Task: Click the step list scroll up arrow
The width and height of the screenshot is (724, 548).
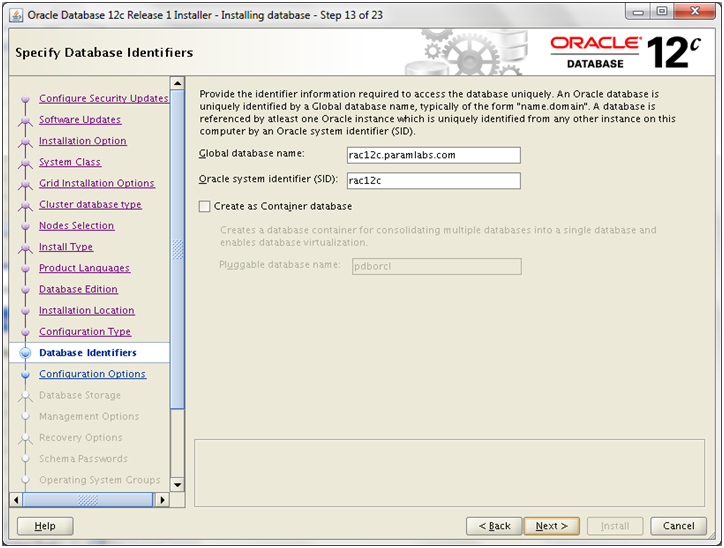Action: 177,84
